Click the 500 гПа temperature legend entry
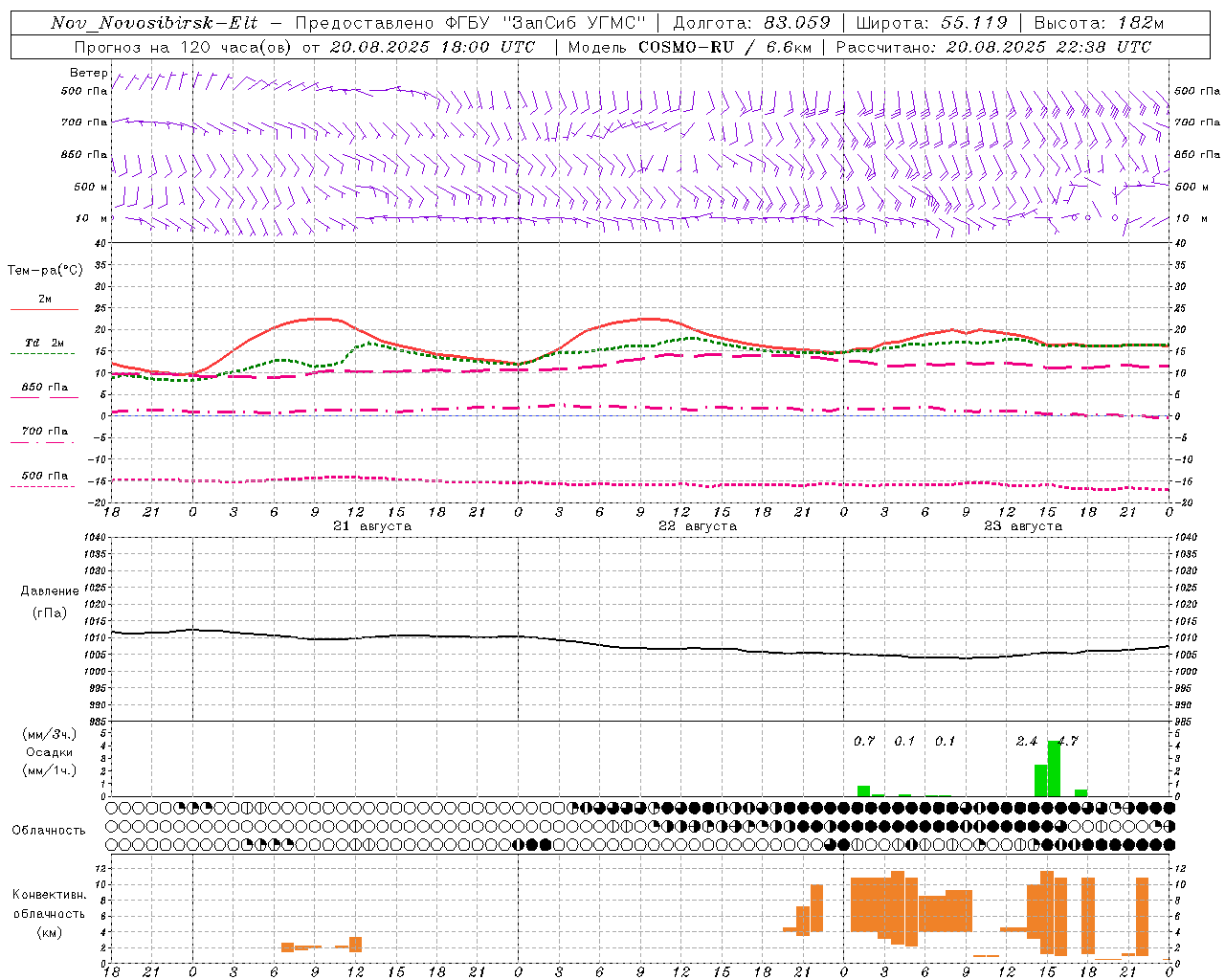The width and height of the screenshot is (1225, 980). pyautogui.click(x=45, y=476)
